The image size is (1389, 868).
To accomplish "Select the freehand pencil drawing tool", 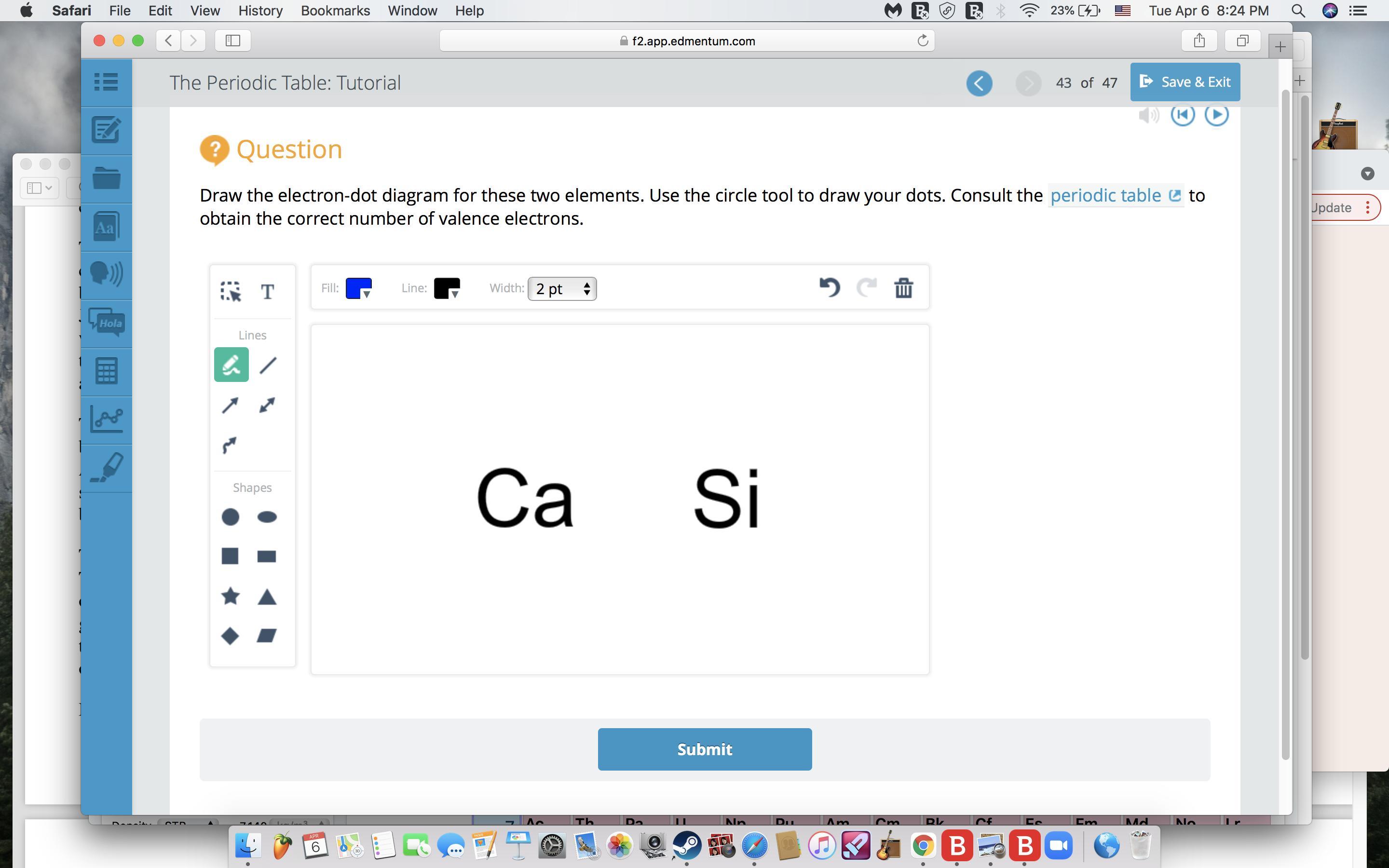I will coord(231,365).
